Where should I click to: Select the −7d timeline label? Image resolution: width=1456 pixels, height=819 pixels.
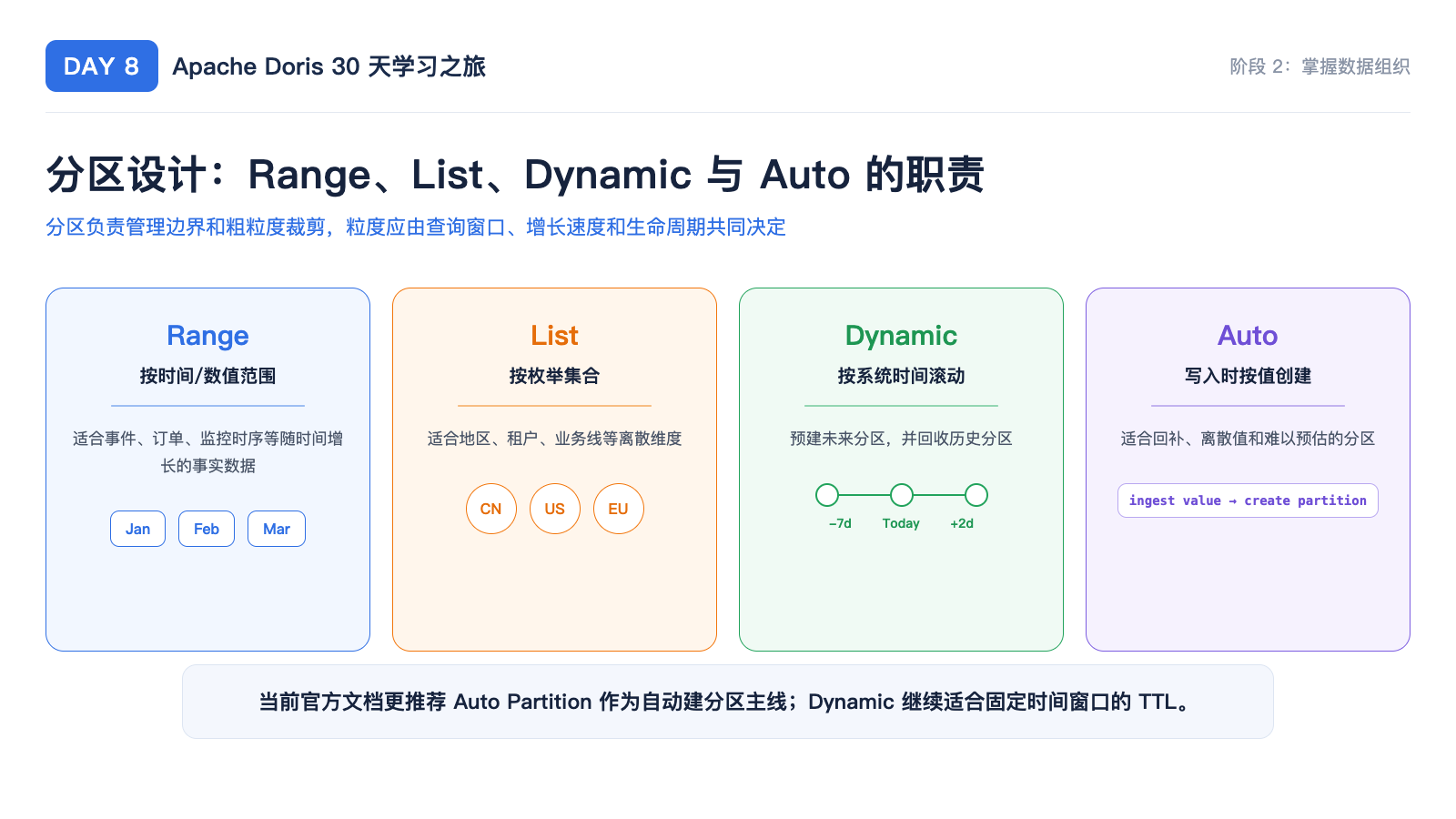click(x=840, y=523)
